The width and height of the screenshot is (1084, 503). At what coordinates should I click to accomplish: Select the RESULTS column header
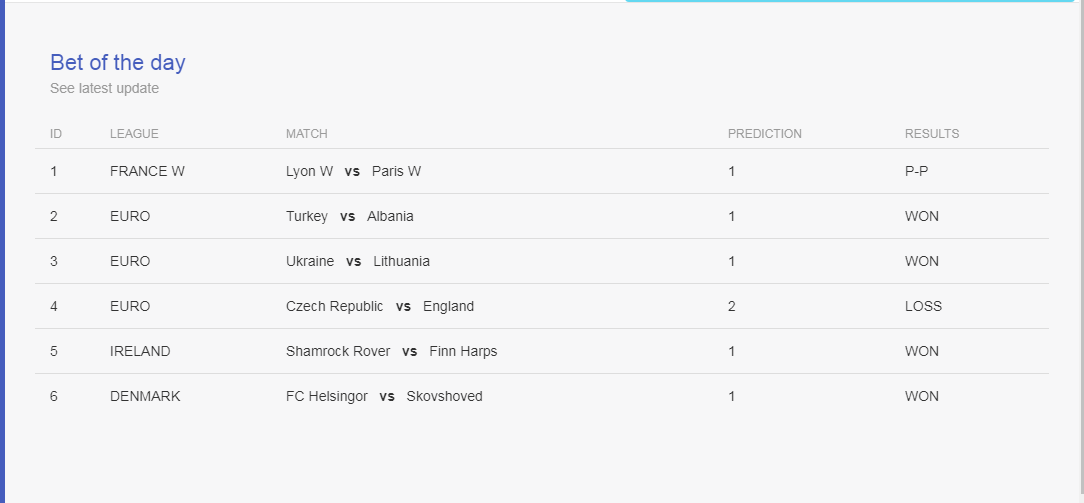point(932,134)
